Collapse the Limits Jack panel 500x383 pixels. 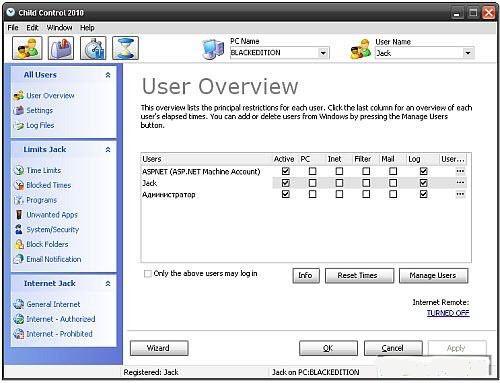[x=108, y=150]
